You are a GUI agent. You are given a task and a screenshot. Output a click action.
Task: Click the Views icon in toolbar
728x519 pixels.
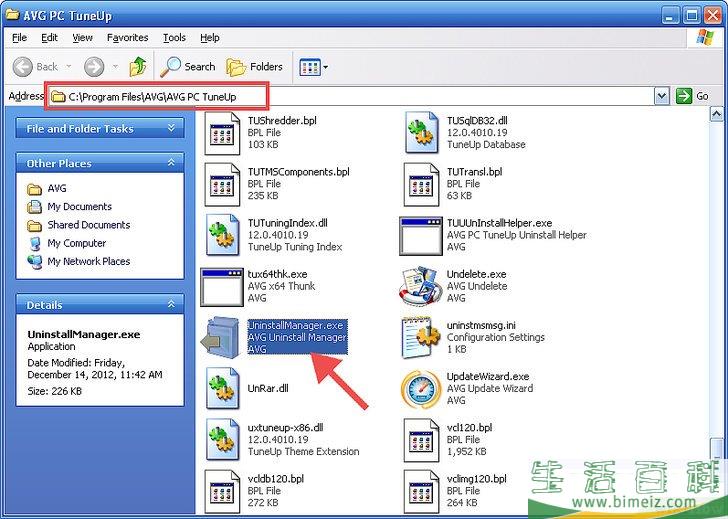pyautogui.click(x=310, y=67)
